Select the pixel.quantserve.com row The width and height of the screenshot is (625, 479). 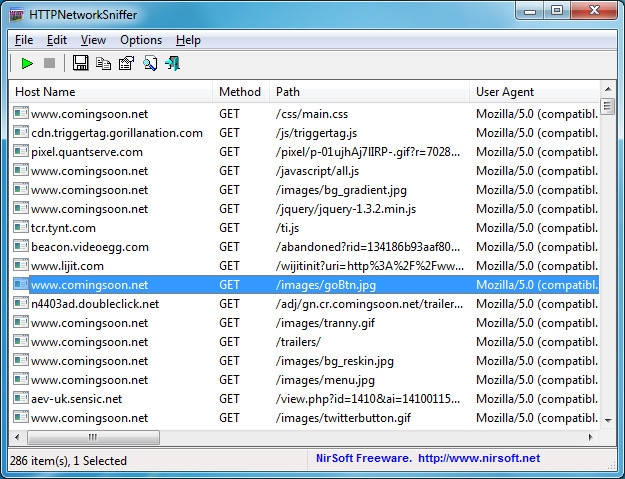pos(304,152)
